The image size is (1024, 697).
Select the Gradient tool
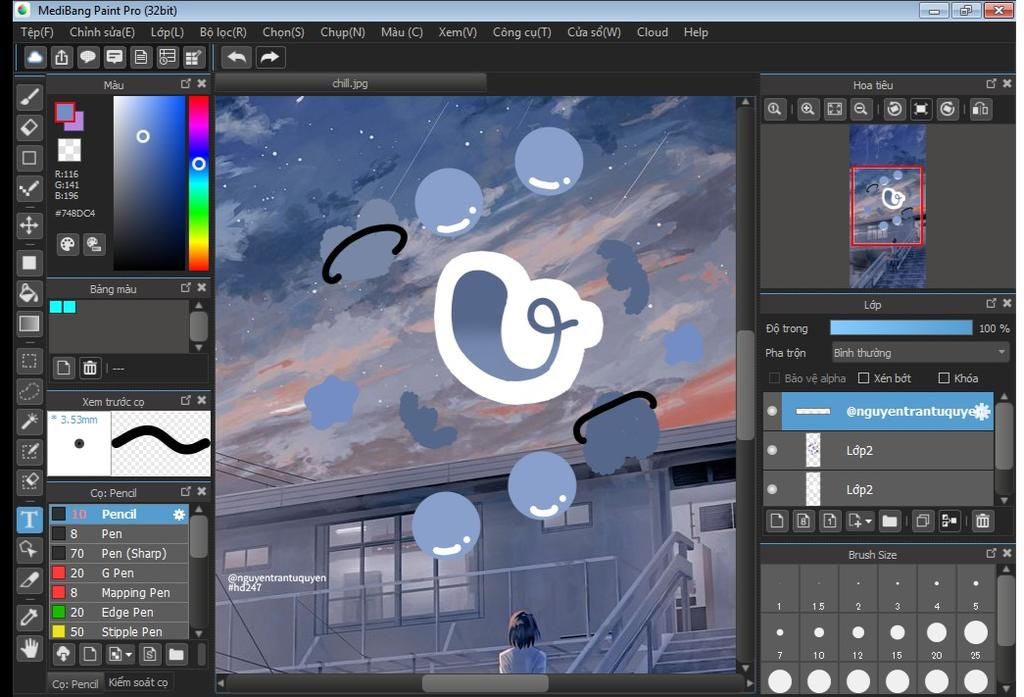(x=29, y=323)
